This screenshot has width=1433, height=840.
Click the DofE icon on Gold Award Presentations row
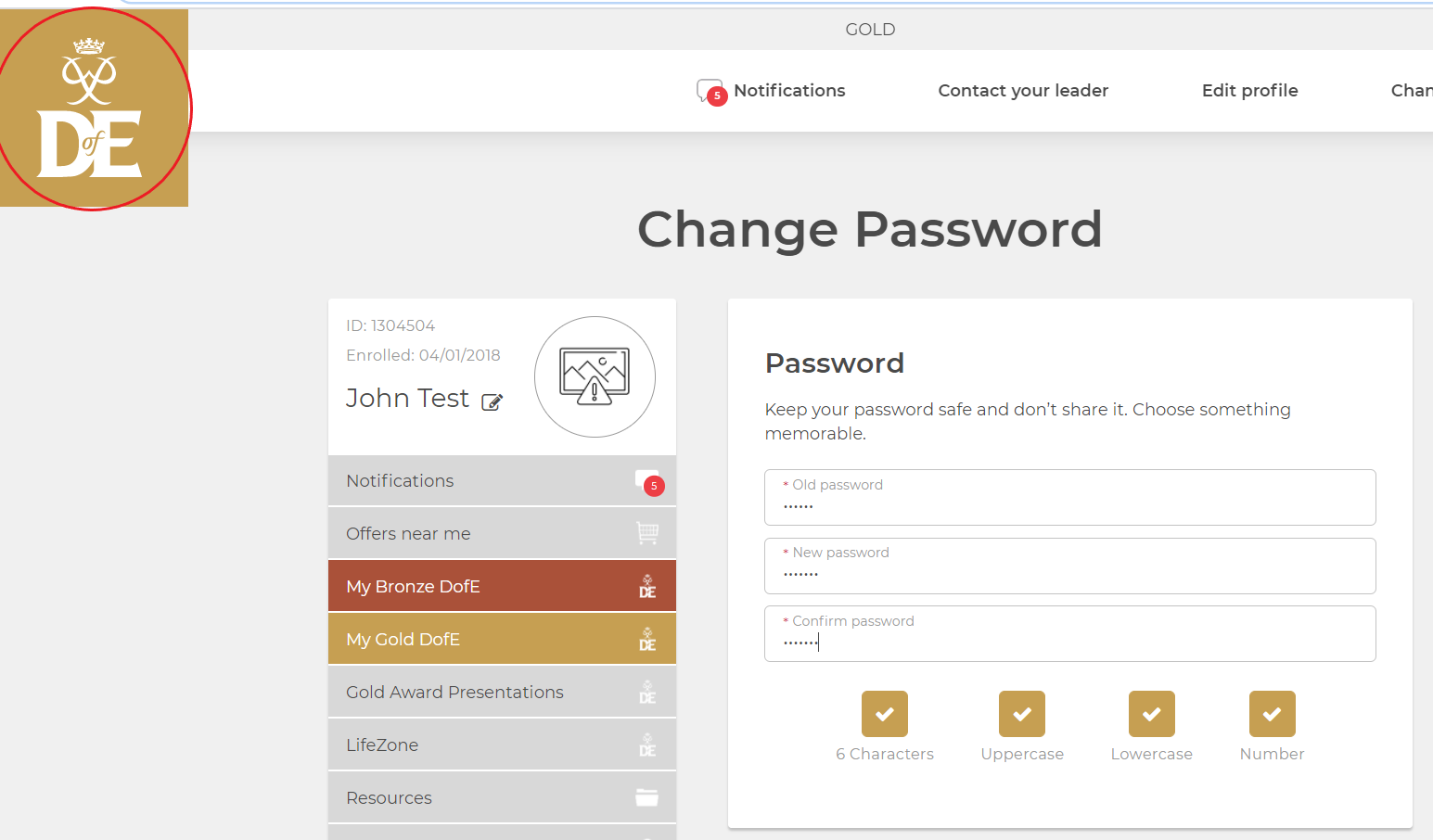pyautogui.click(x=647, y=692)
